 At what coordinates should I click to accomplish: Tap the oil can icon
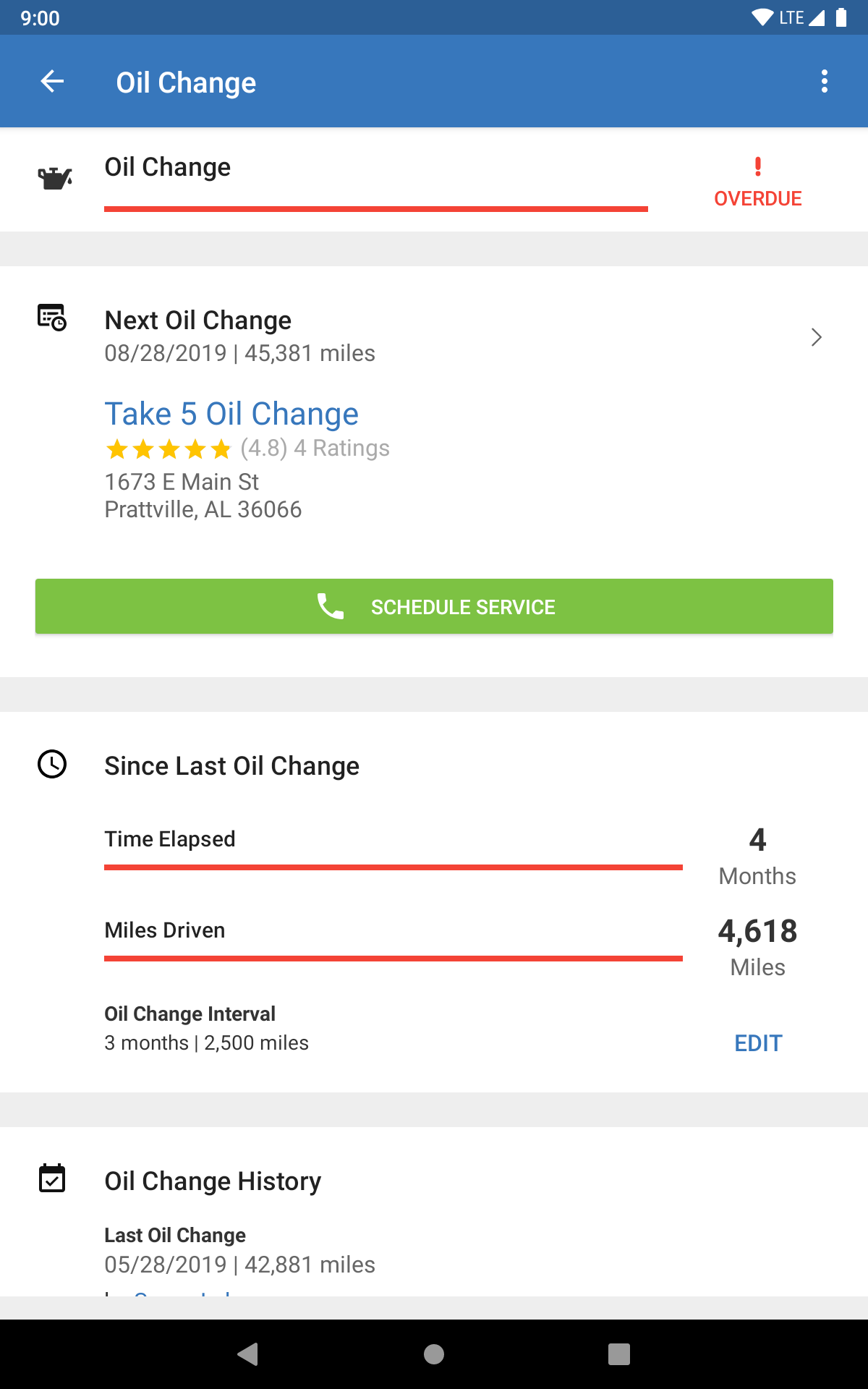(x=54, y=178)
